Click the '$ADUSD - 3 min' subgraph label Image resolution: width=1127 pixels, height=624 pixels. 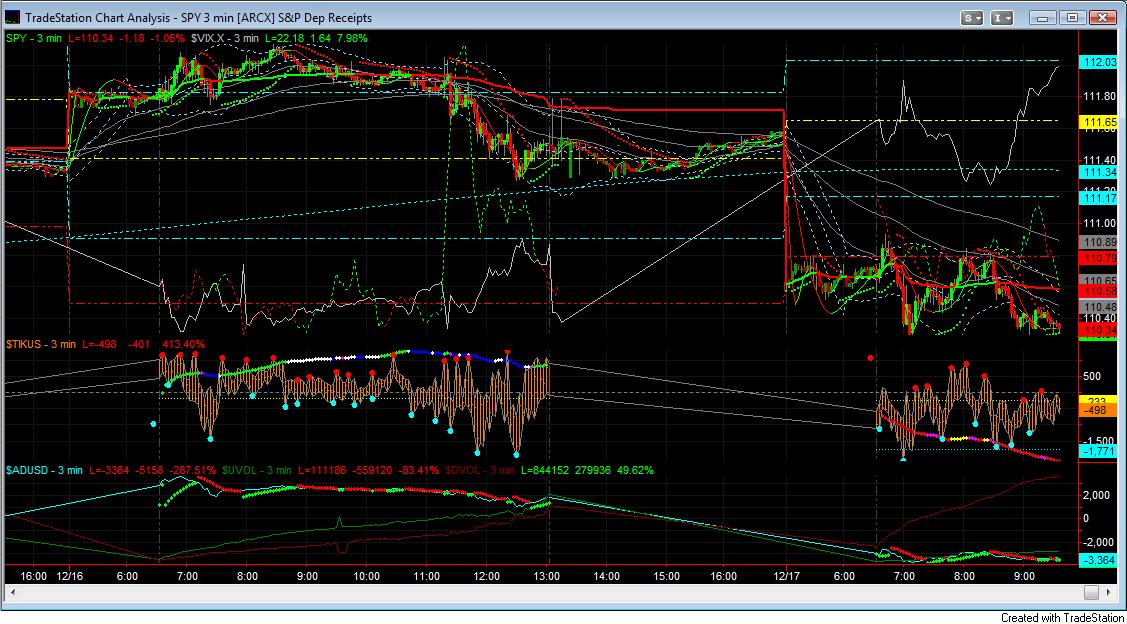click(43, 470)
